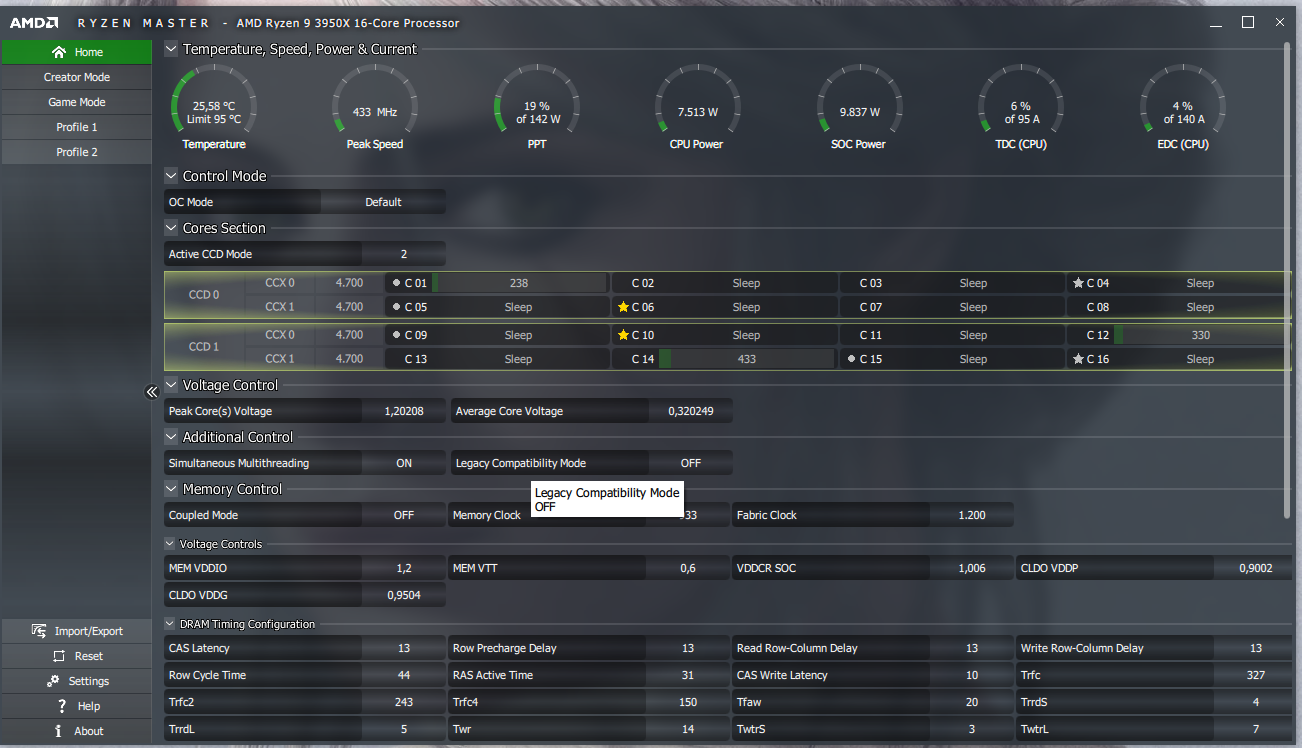The width and height of the screenshot is (1302, 748).
Task: Toggle Legacy Compatibility Mode OFF value
Action: point(691,463)
